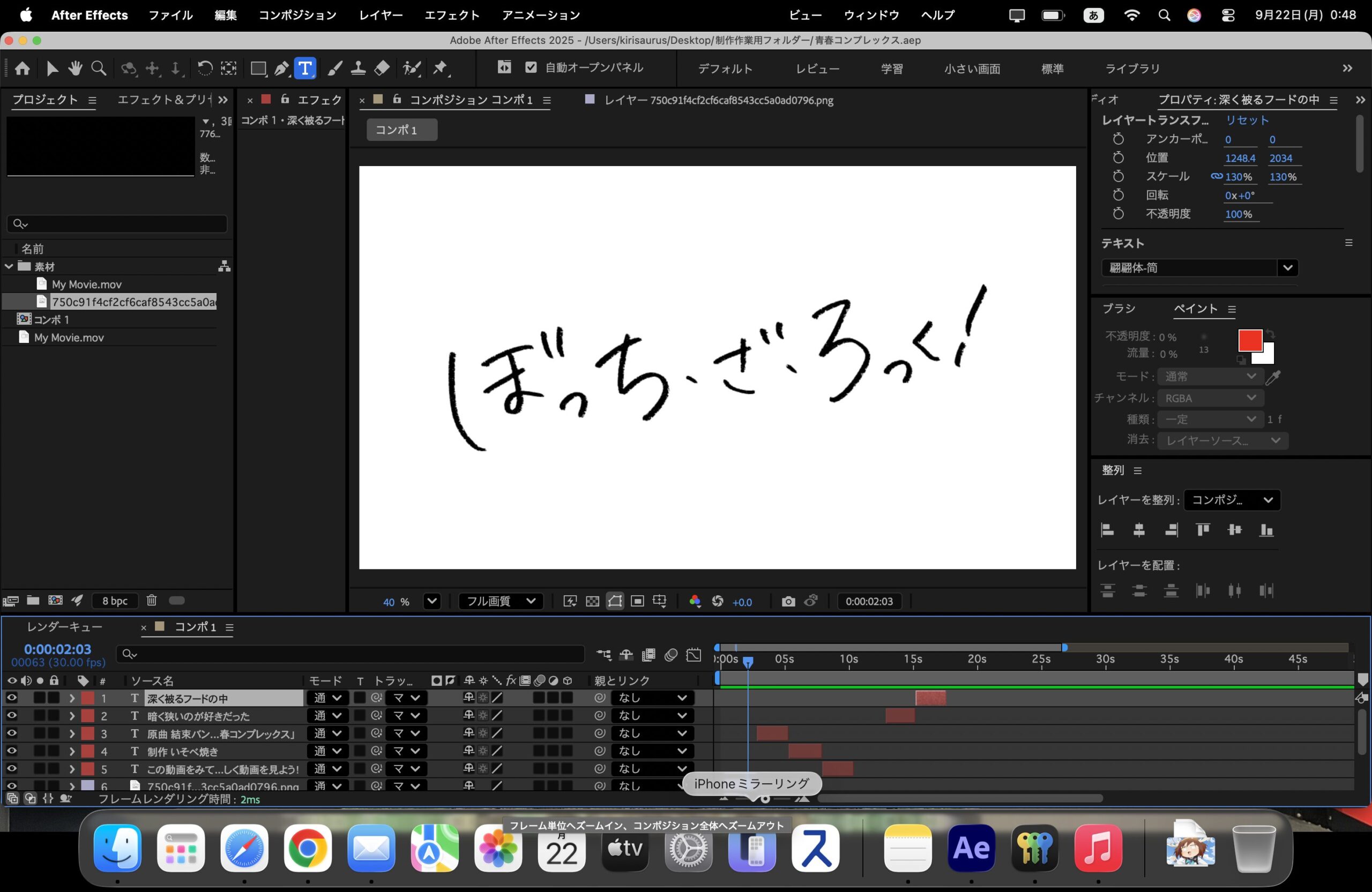Uncheck the 自動オープンパネル checkbox

(531, 68)
